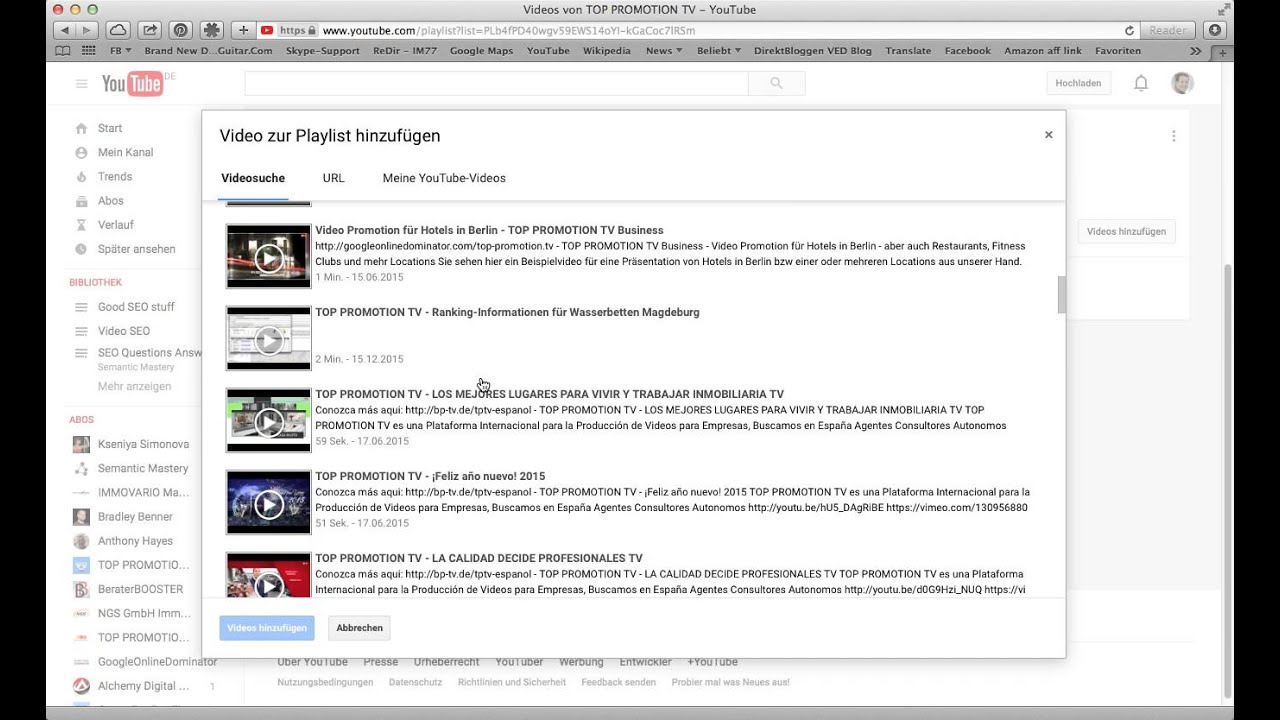Open the Reading List bookmarks icon
This screenshot has height=720, width=1280.
(62, 50)
